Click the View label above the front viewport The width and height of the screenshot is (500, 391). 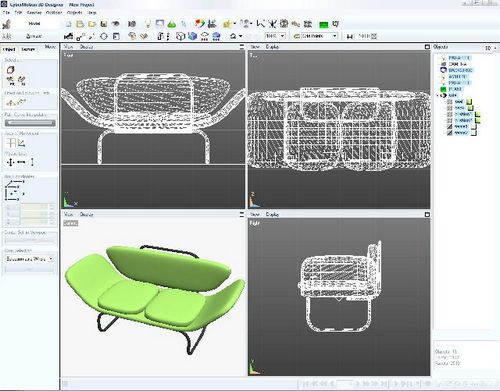click(68, 47)
